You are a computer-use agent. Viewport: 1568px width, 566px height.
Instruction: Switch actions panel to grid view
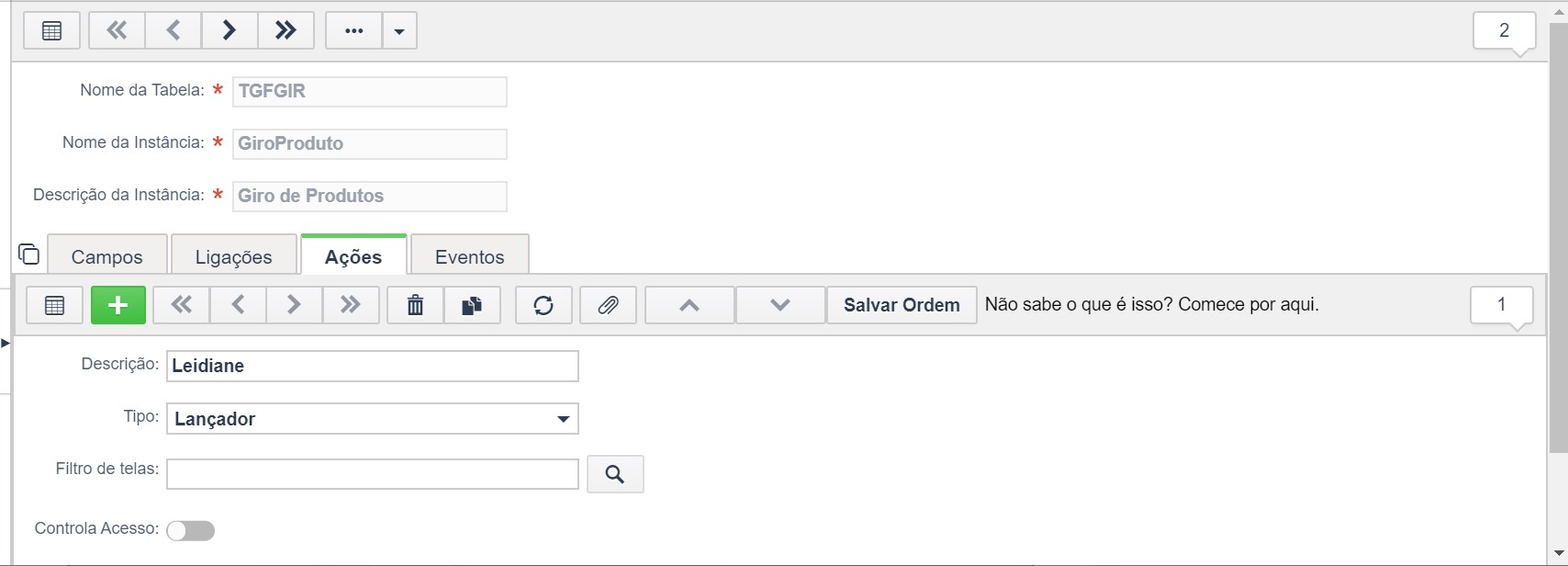click(54, 305)
